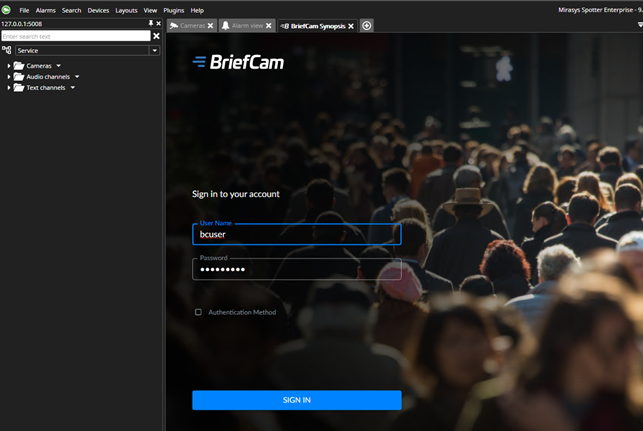Click the Sign in to your account heading
The width and height of the screenshot is (643, 431).
coord(236,194)
